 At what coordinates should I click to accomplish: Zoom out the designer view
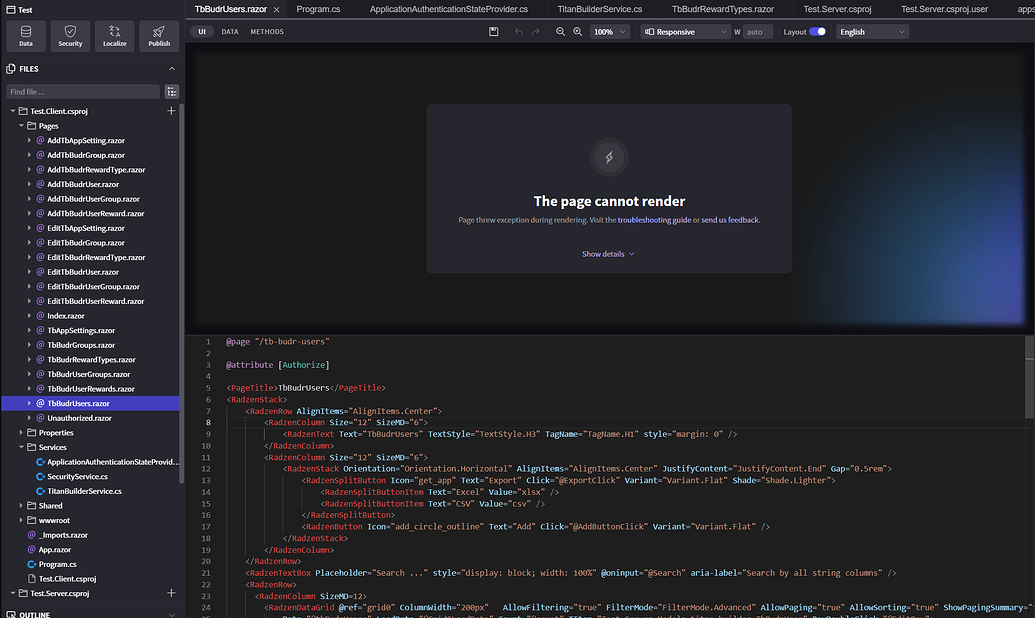point(560,32)
